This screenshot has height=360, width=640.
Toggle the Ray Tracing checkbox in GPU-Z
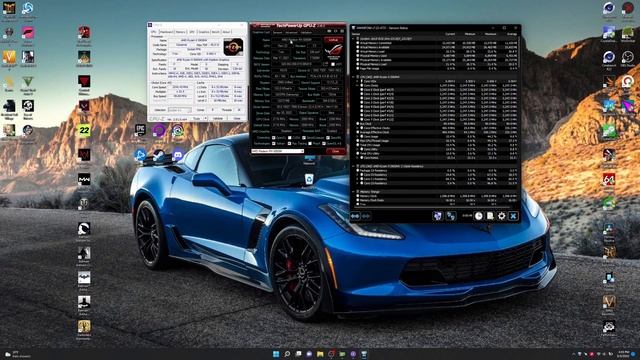[289, 143]
